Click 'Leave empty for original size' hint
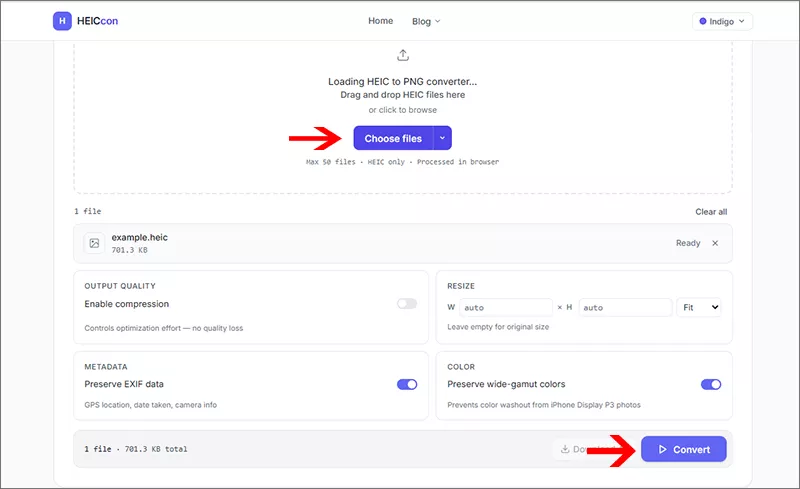Image resolution: width=800 pixels, height=489 pixels. (x=498, y=327)
